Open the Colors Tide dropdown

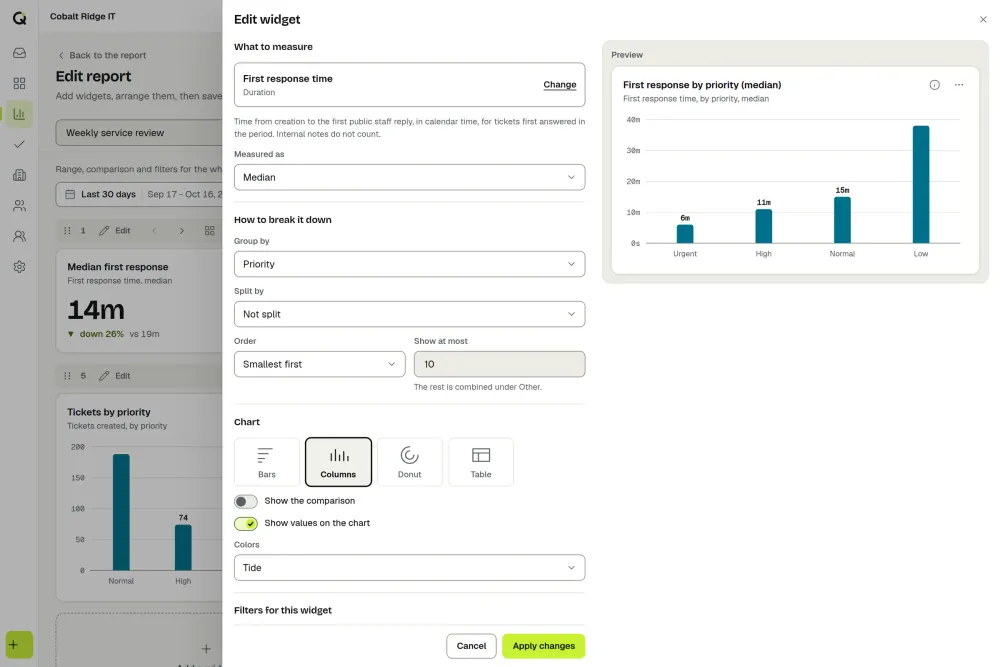click(409, 568)
